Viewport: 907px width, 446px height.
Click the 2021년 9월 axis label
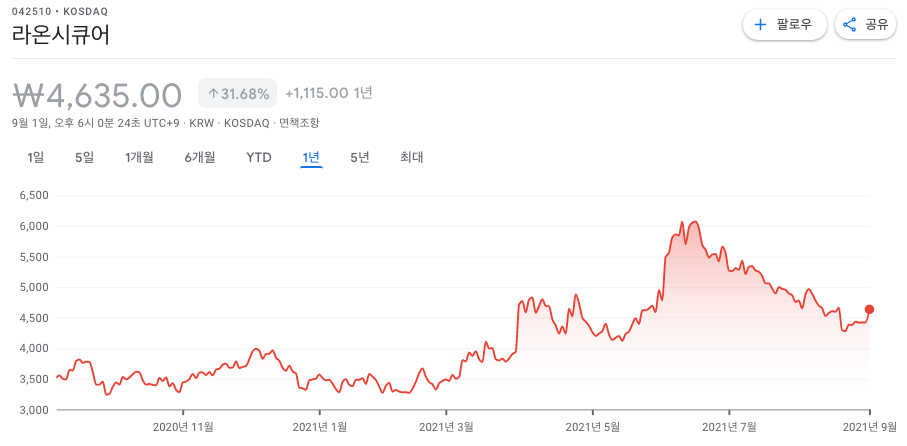(868, 427)
